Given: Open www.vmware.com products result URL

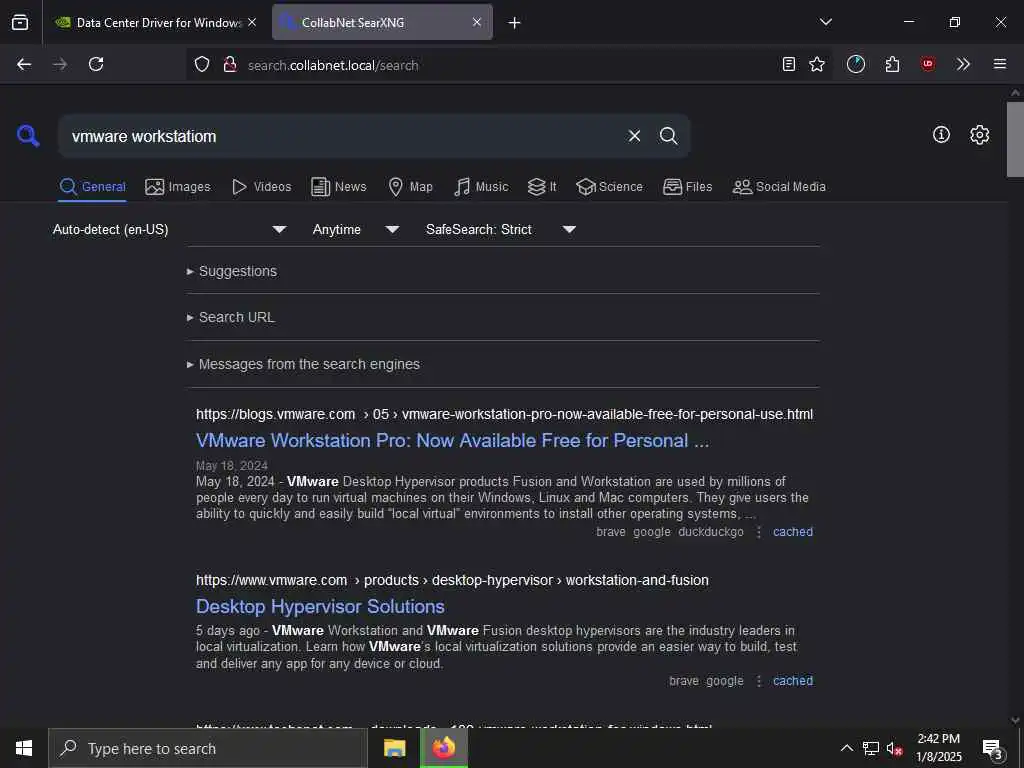Looking at the screenshot, I should [x=452, y=580].
